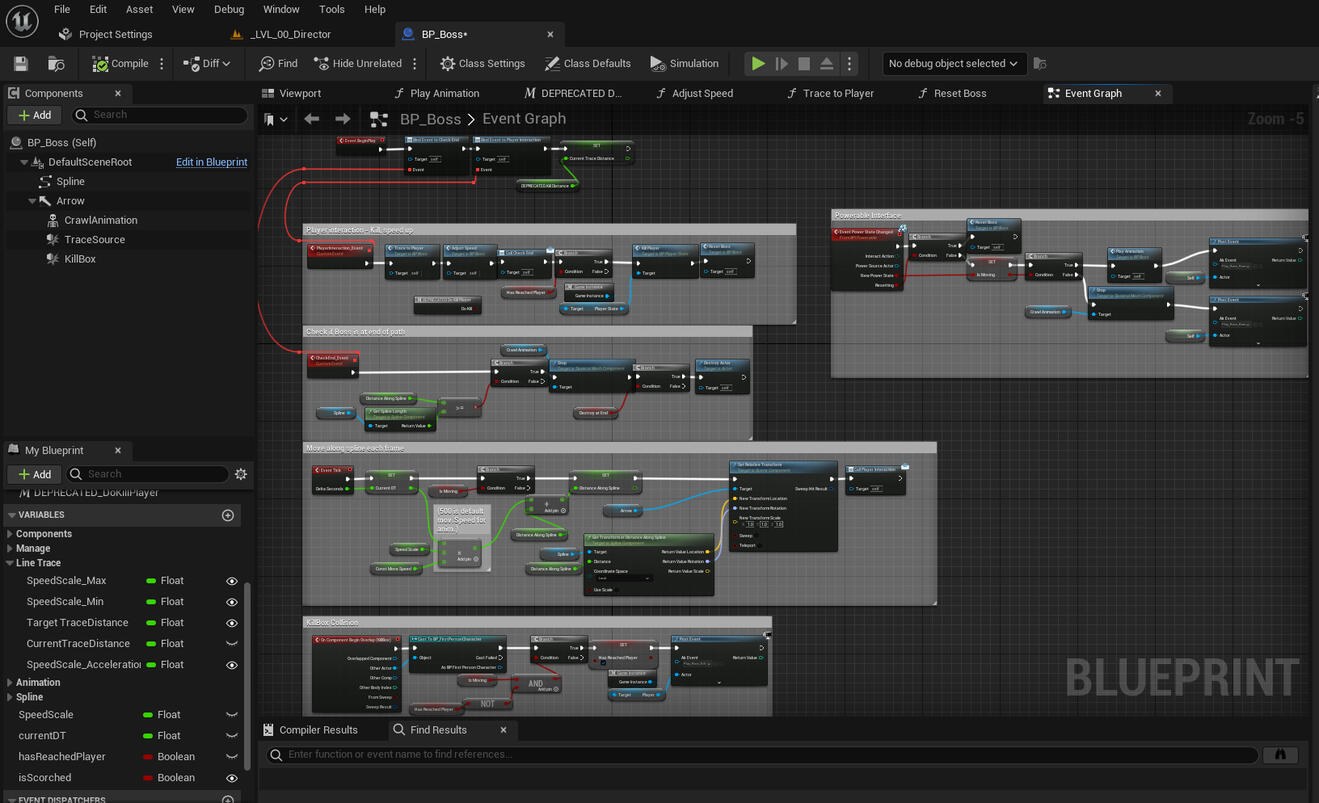Click the Save blueprint icon
This screenshot has width=1319, height=803.
(20, 64)
